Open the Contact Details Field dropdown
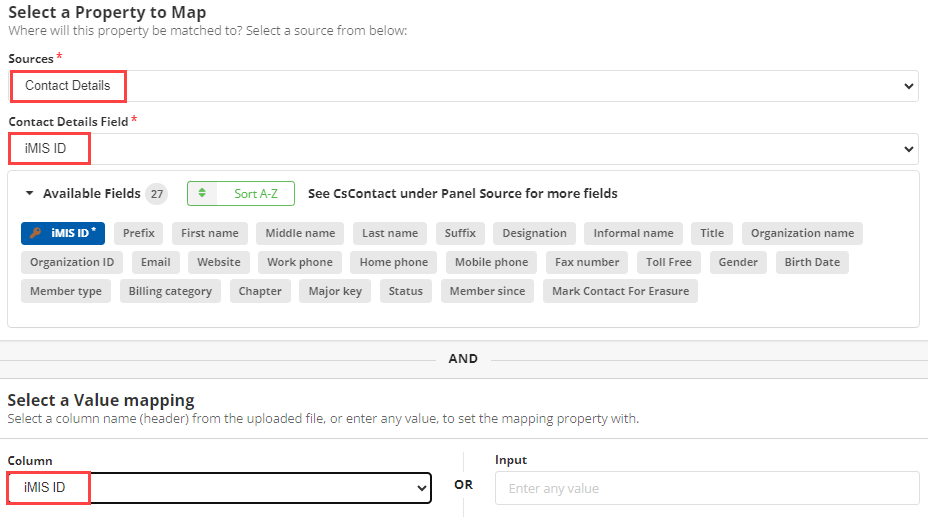Image resolution: width=928 pixels, height=517 pixels. (463, 148)
